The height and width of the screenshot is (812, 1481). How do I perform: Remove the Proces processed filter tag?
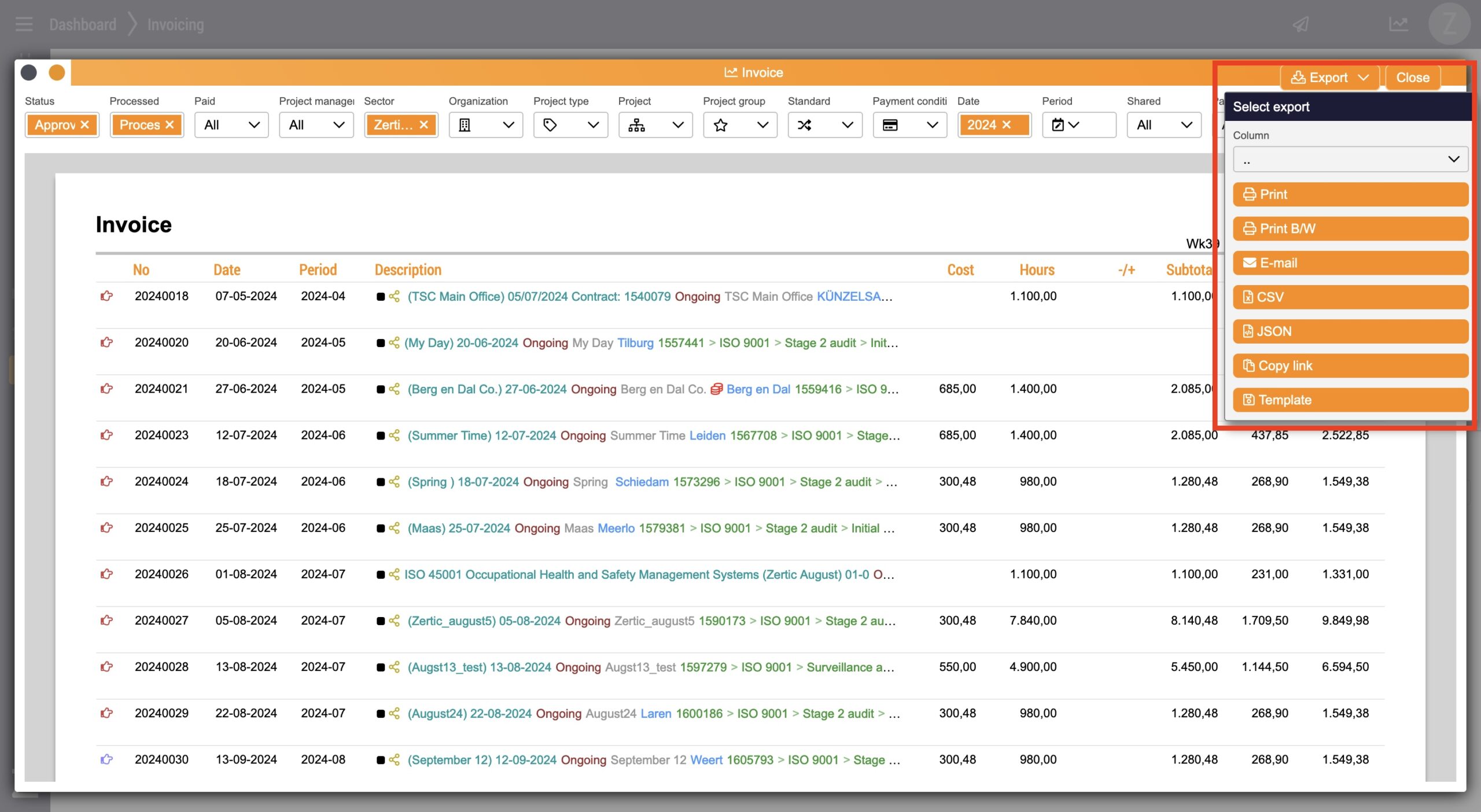[x=170, y=125]
